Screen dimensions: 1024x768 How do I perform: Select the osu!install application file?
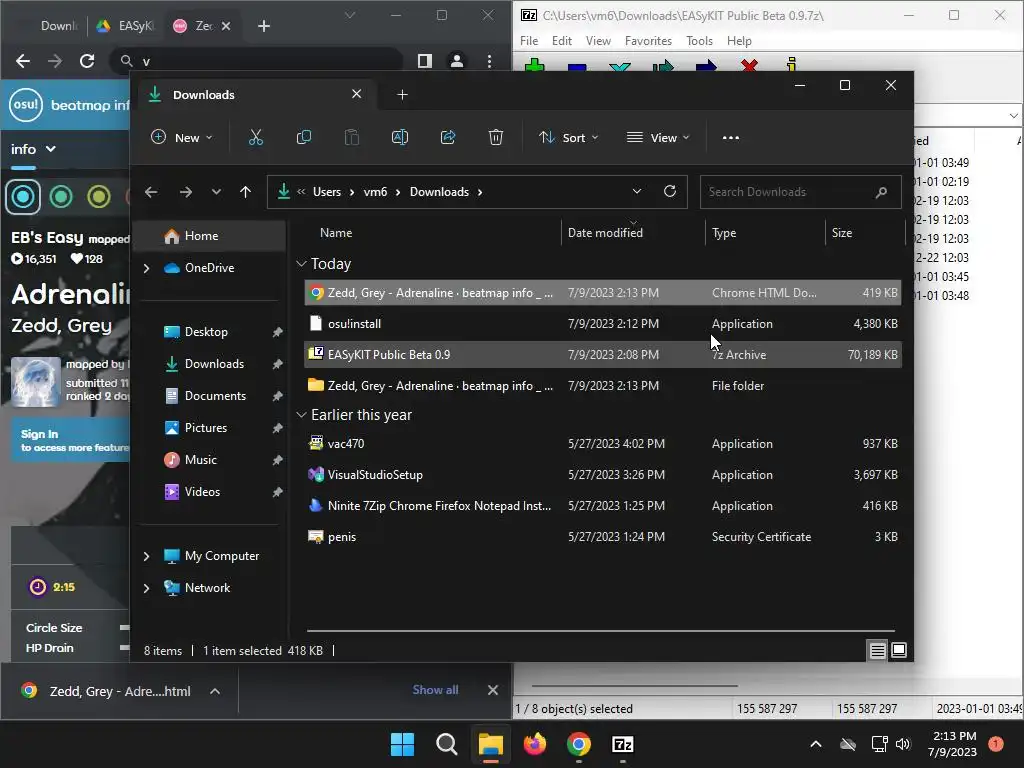click(x=603, y=324)
